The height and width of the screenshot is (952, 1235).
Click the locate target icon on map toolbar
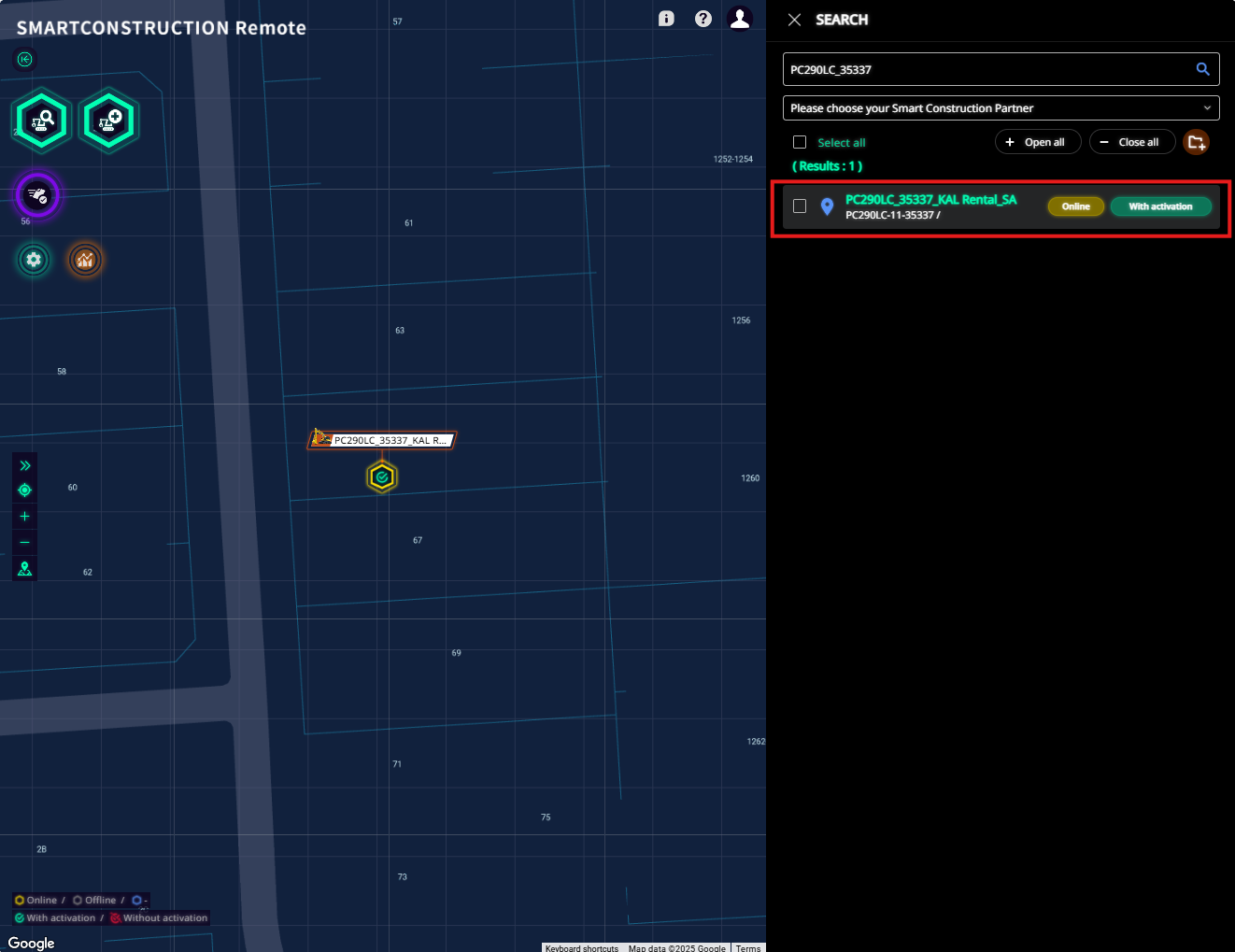(x=25, y=490)
